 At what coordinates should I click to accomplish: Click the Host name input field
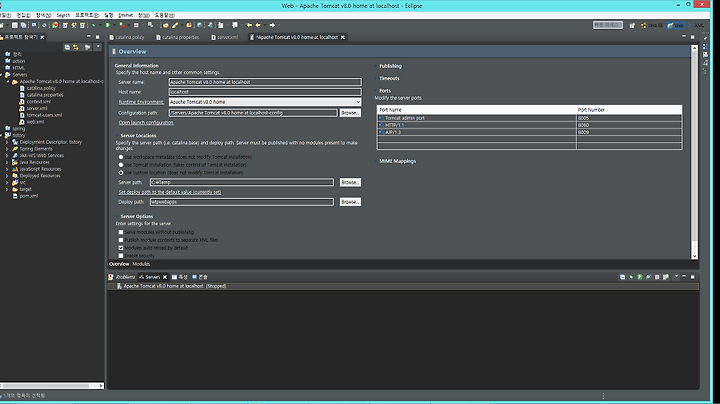pos(265,92)
